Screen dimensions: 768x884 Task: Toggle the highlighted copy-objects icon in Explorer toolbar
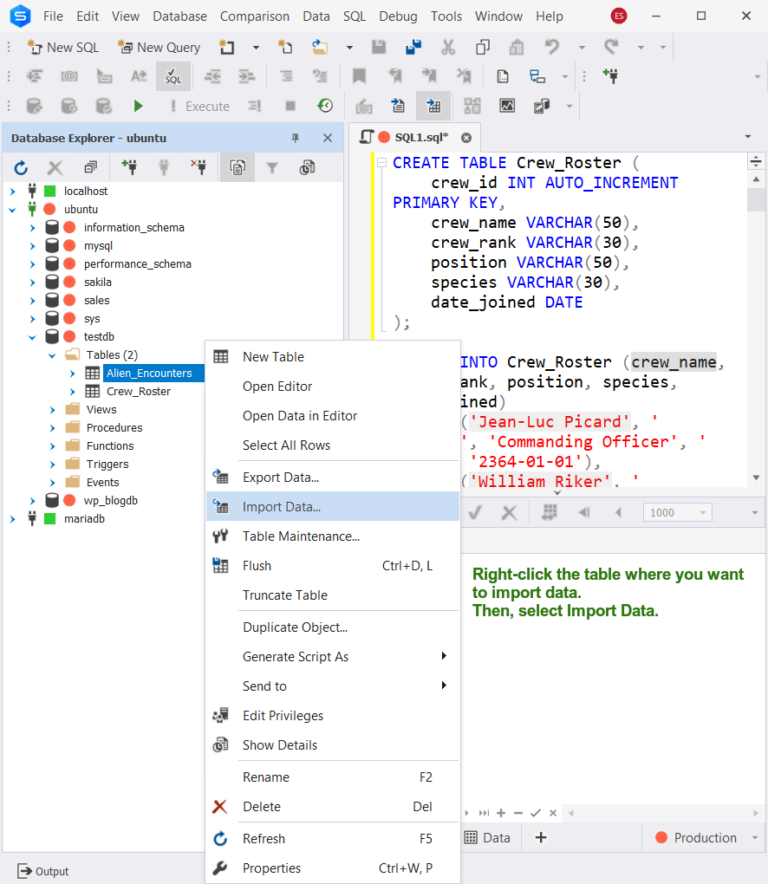(x=237, y=167)
